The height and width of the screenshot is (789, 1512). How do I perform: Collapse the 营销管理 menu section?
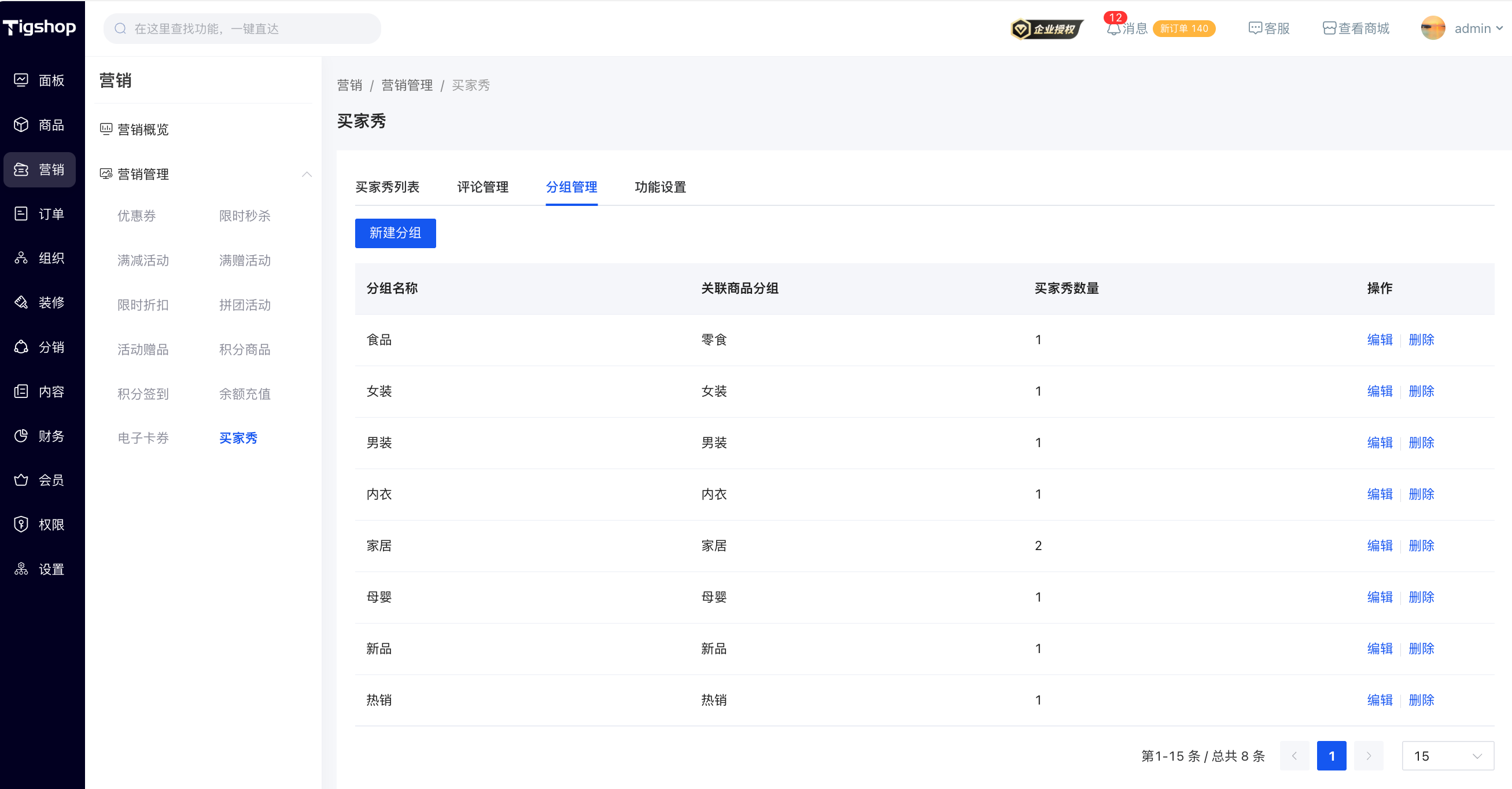click(307, 174)
